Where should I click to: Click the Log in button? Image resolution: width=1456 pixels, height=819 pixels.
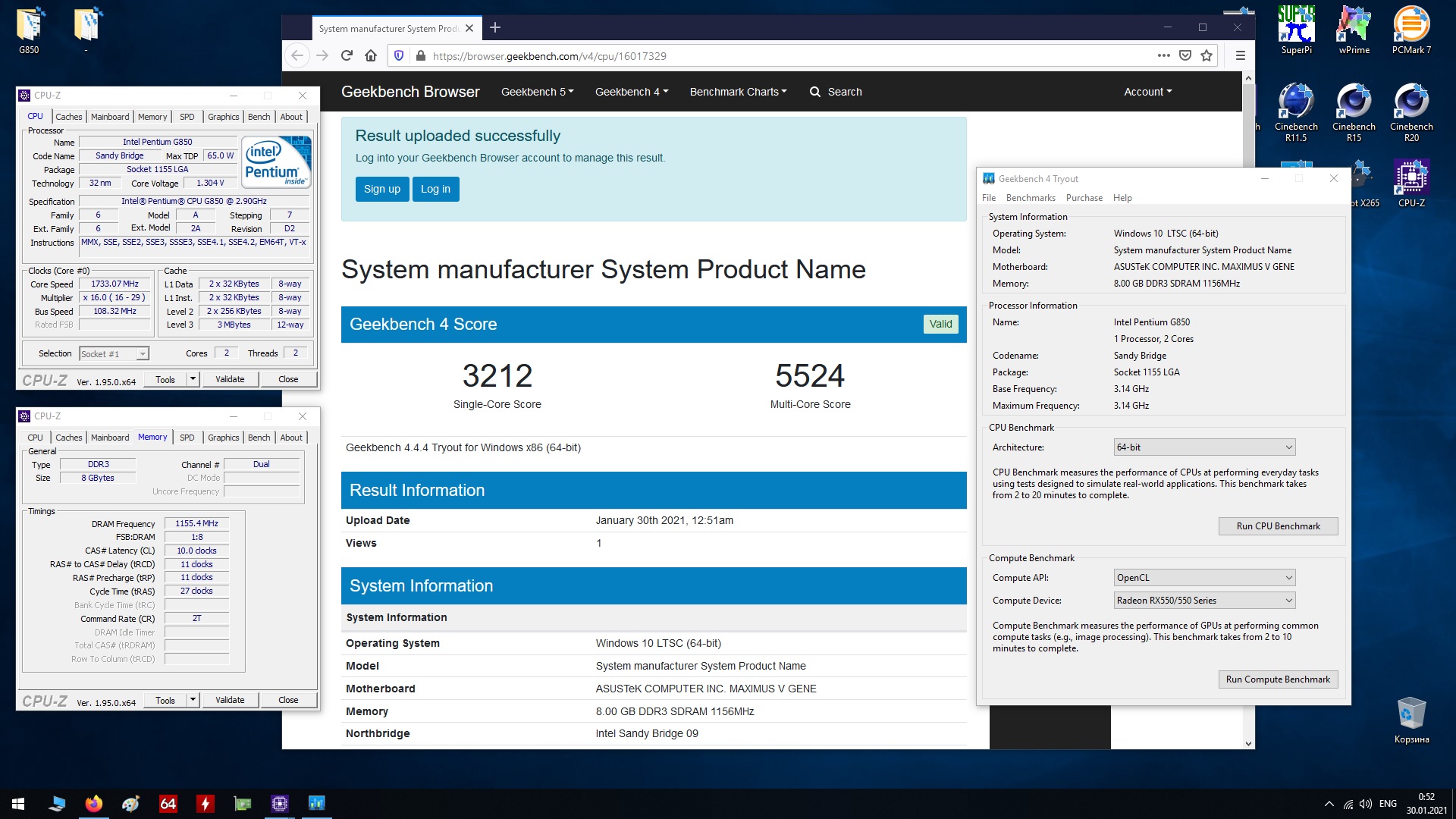[x=435, y=190]
